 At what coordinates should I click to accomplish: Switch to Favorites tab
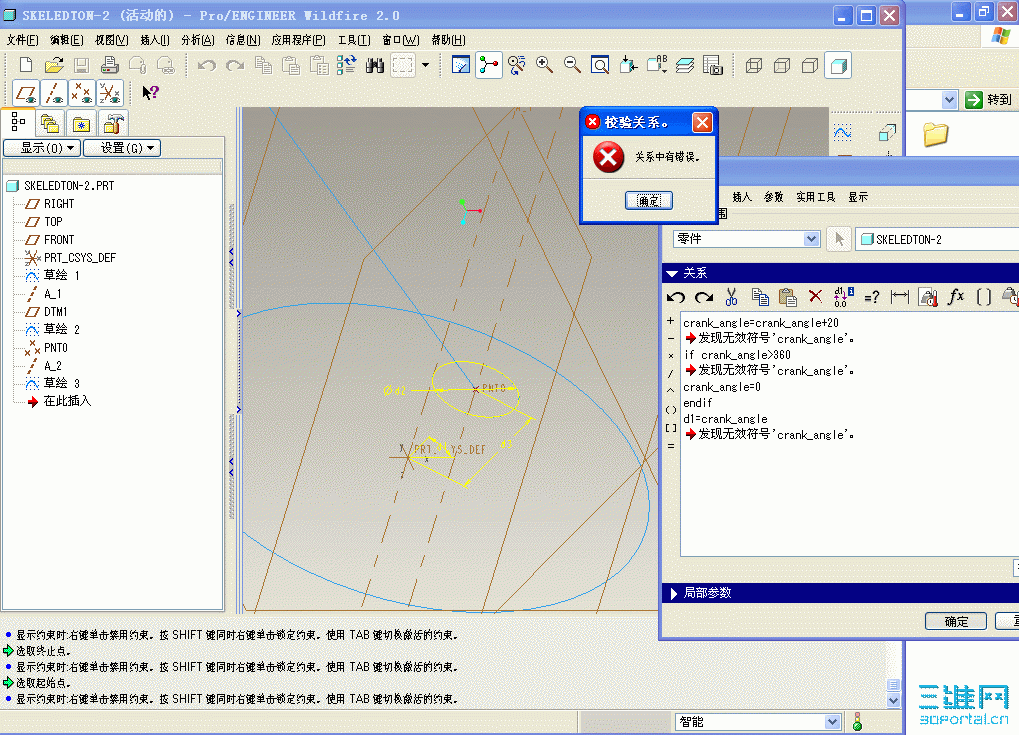(81, 123)
